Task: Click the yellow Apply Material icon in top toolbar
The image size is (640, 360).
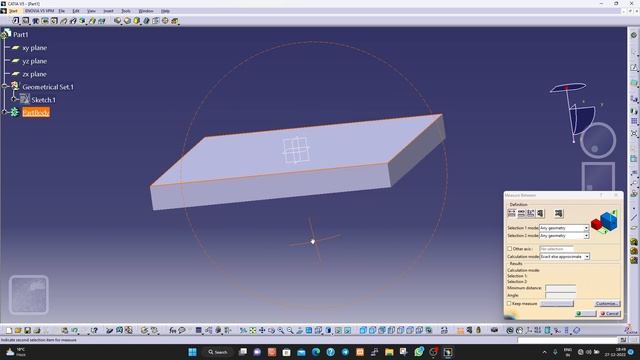Action: click(x=137, y=20)
